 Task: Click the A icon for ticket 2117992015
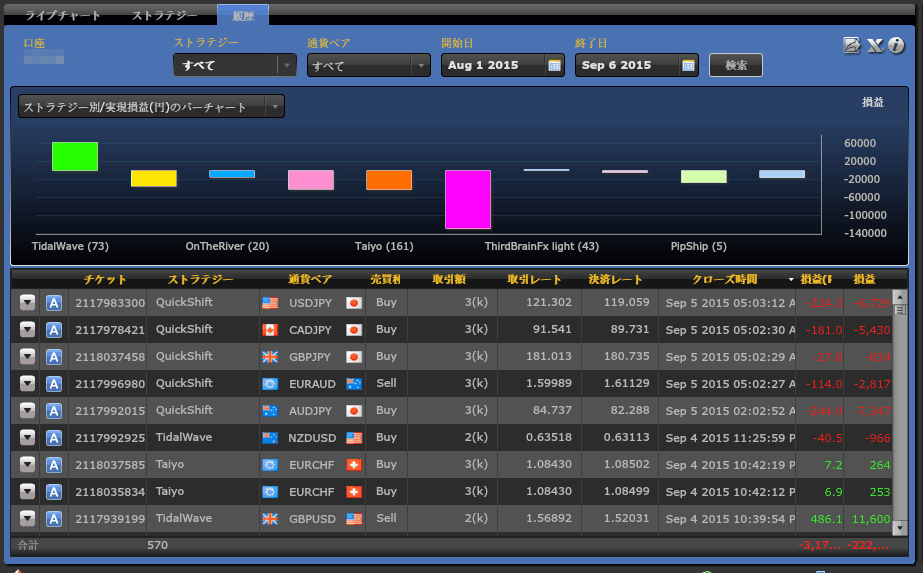[54, 410]
